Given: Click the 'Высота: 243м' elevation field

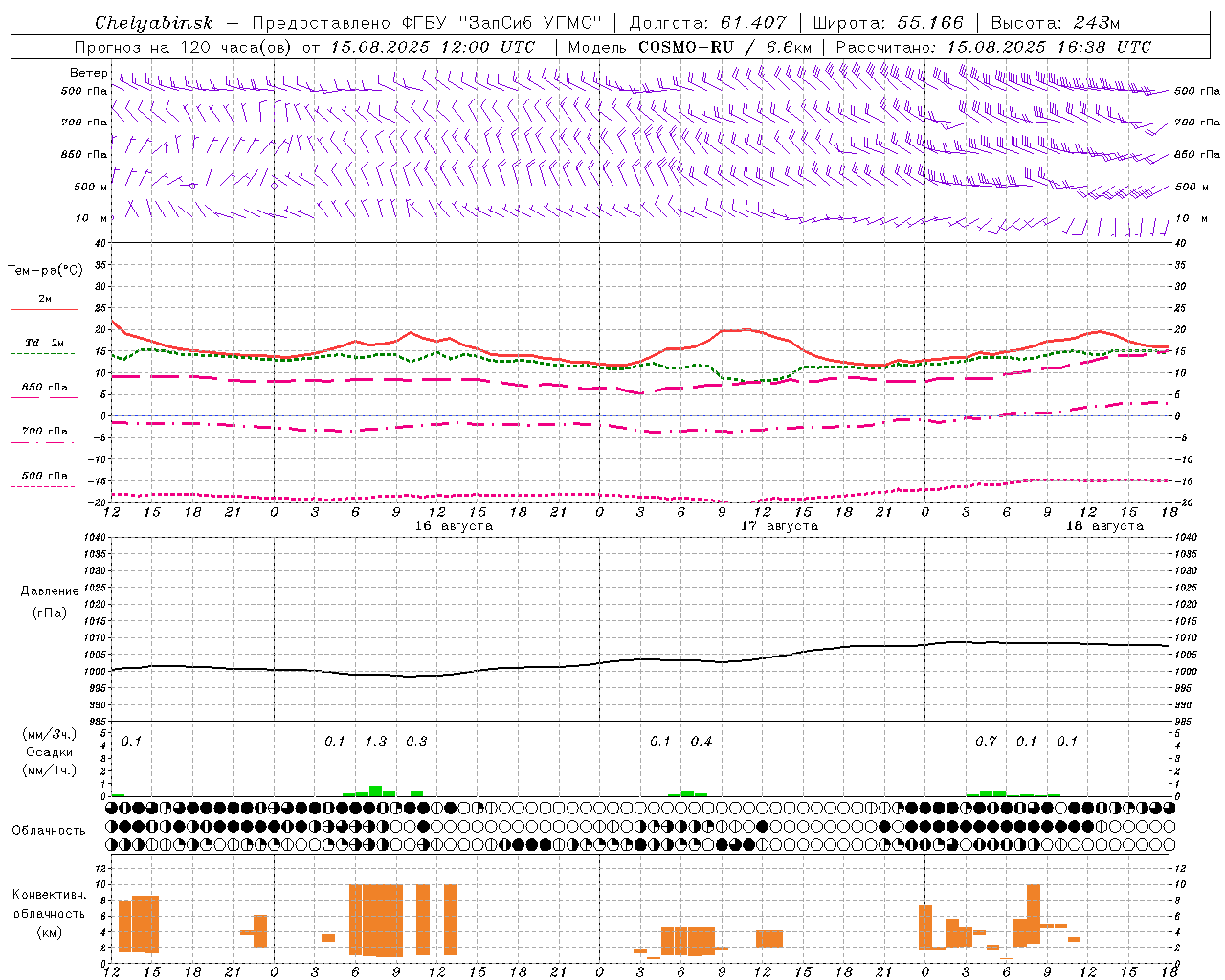Looking at the screenshot, I should (1056, 23).
